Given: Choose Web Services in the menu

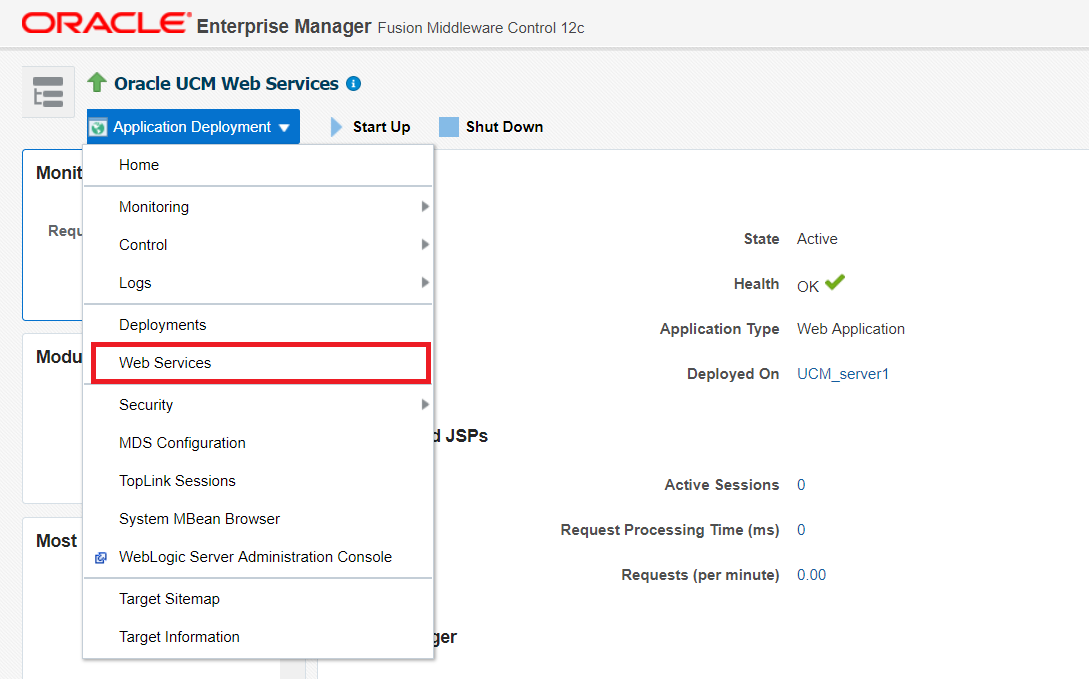Looking at the screenshot, I should (260, 362).
